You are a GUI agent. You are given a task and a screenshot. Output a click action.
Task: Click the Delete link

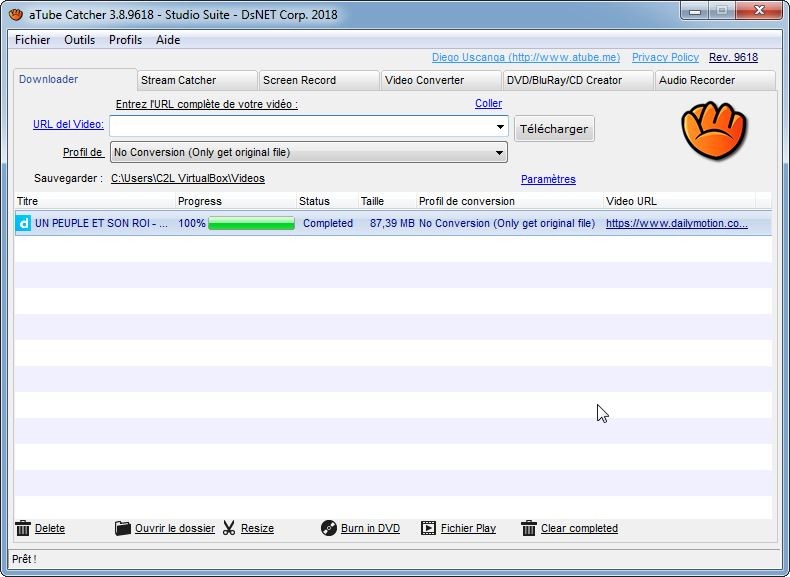tap(50, 528)
